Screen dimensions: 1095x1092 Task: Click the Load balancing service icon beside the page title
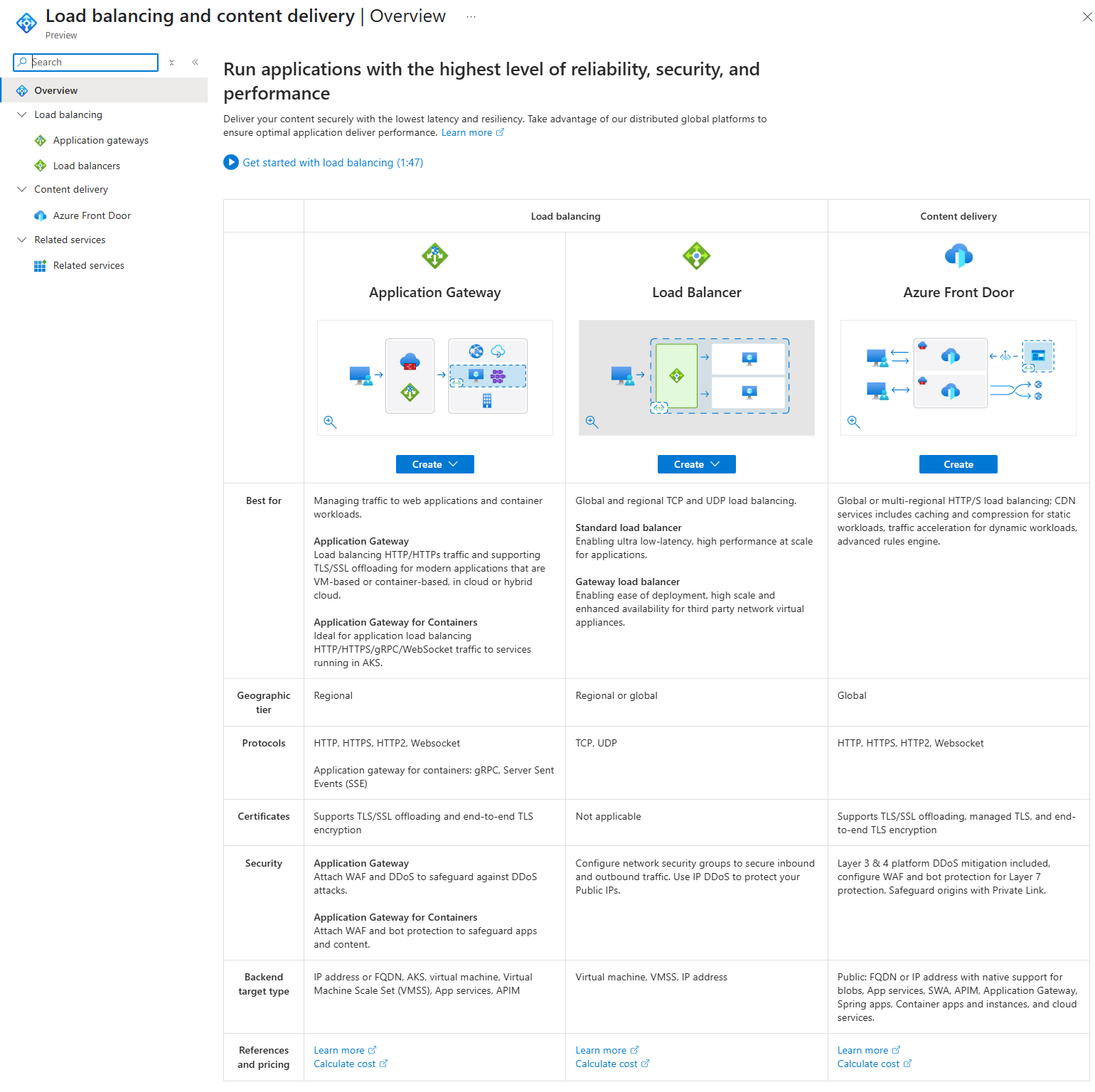coord(26,23)
